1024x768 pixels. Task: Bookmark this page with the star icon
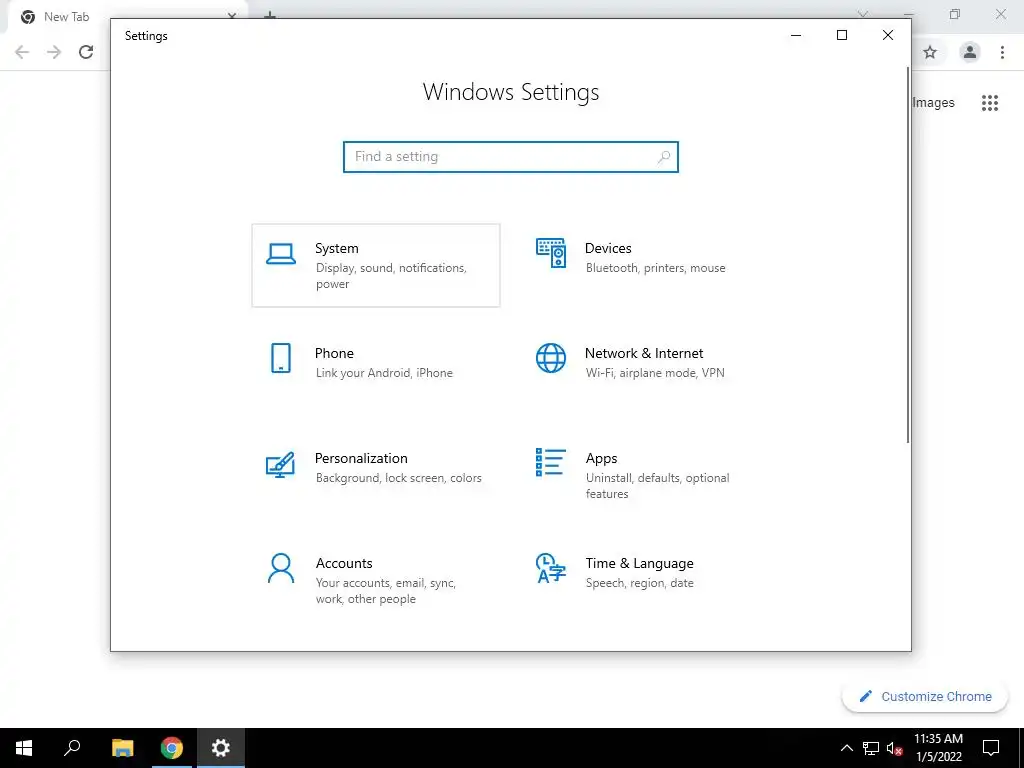click(x=931, y=52)
